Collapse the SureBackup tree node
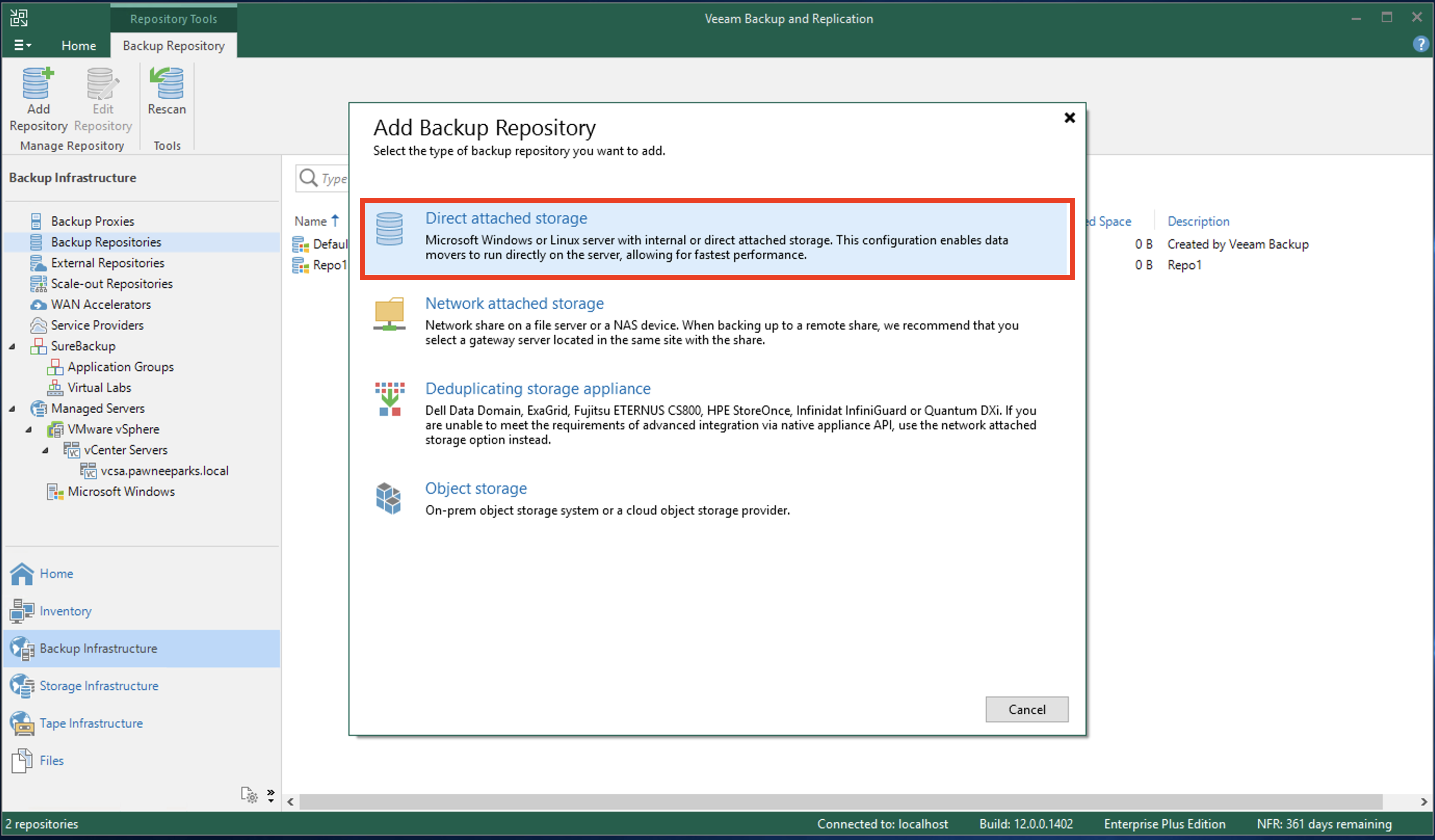Screen dimensions: 1435x840 (x=12, y=346)
